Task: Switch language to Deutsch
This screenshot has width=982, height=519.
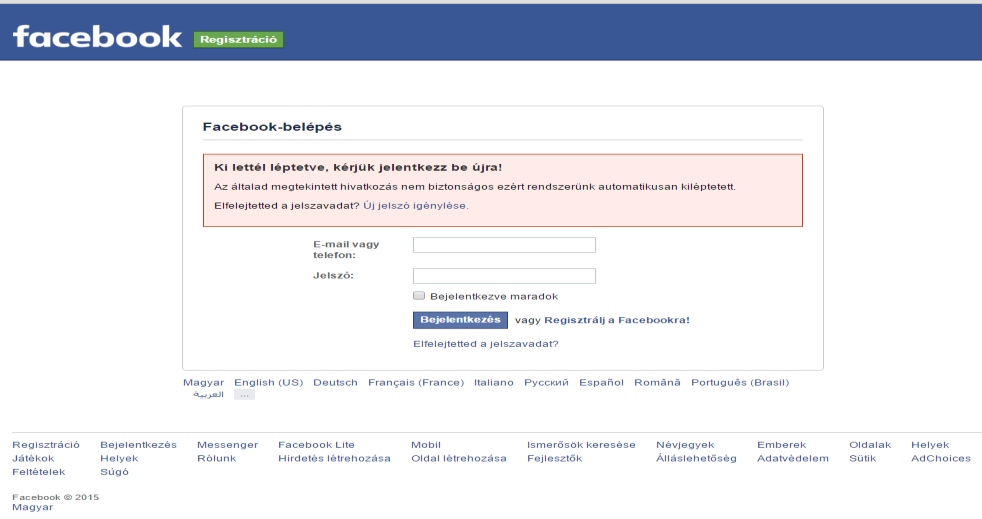Action: (x=335, y=383)
